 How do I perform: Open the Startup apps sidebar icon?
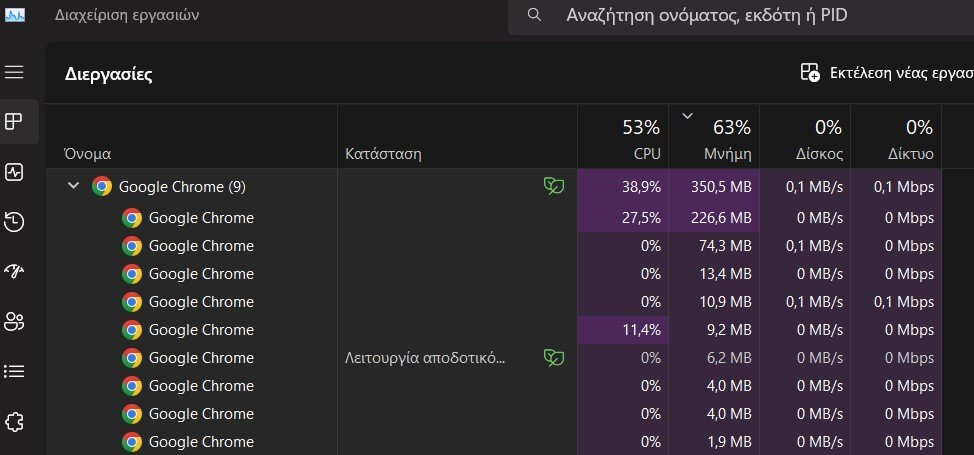point(14,271)
